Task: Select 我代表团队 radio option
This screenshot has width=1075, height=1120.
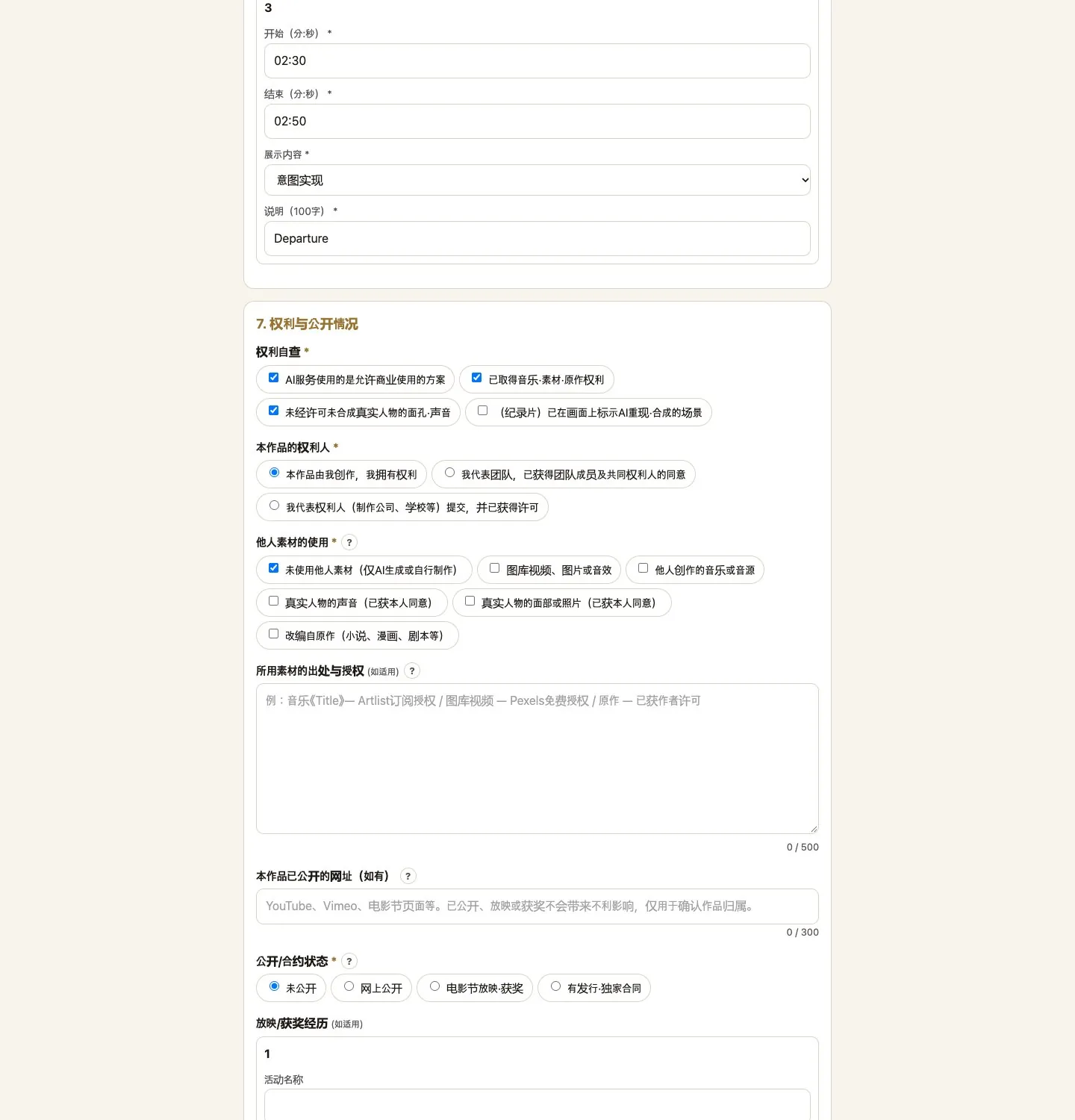Action: click(450, 473)
